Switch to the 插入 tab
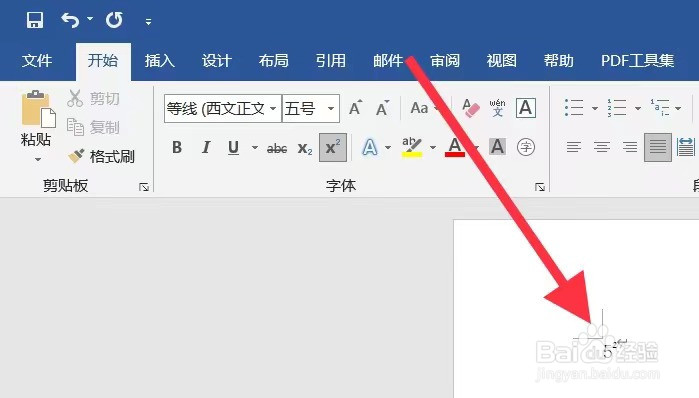 coord(160,61)
